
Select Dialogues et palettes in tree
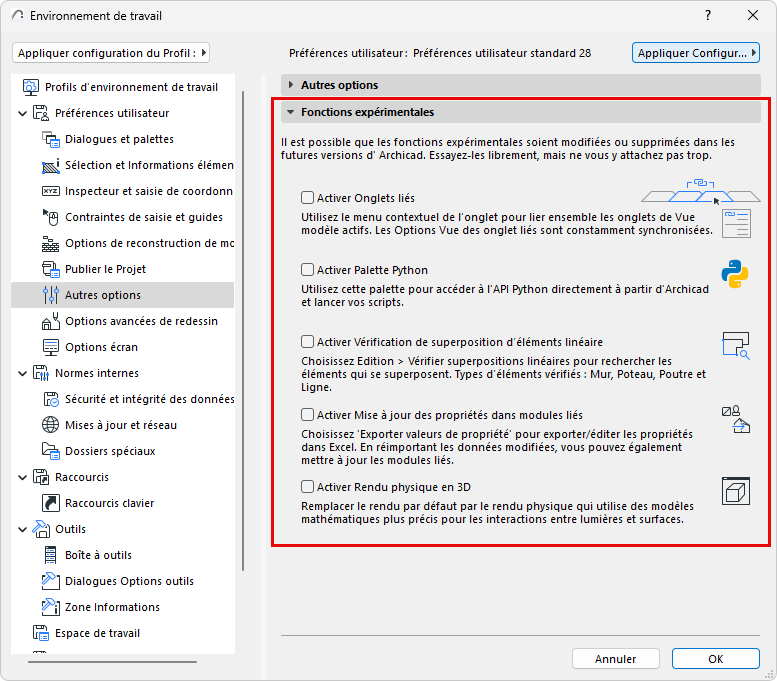click(119, 139)
